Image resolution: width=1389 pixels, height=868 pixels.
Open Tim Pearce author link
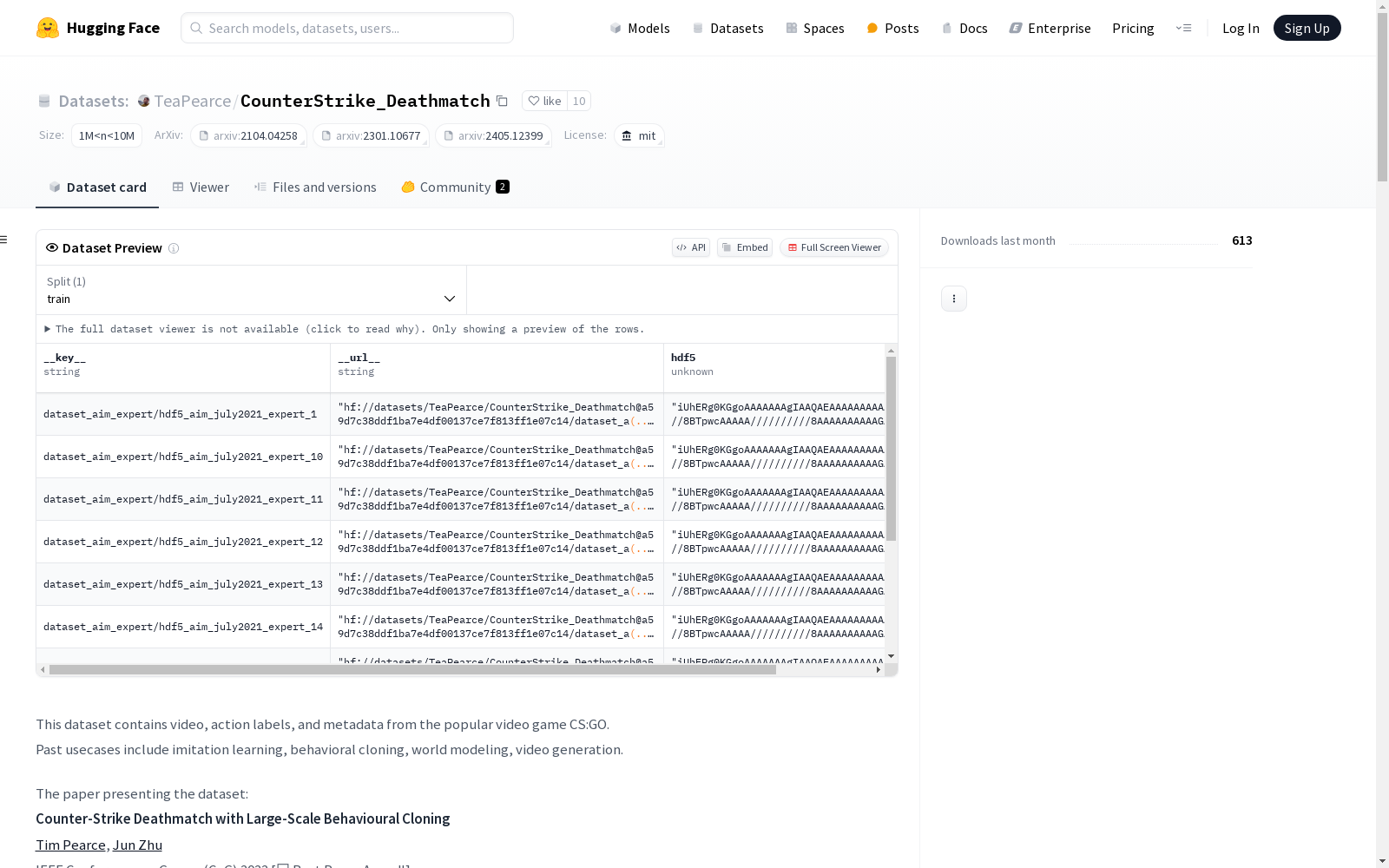pyautogui.click(x=70, y=845)
